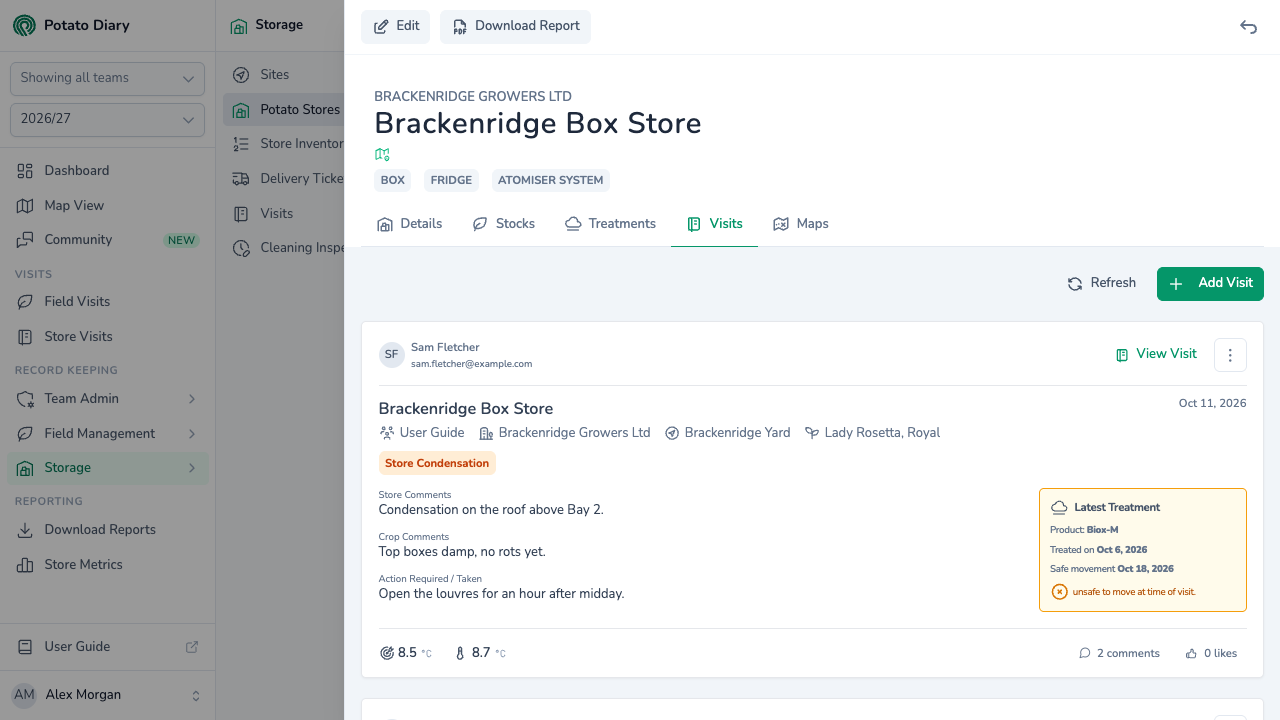Click the comments speech bubble icon
This screenshot has width=1280, height=720.
click(x=1085, y=653)
